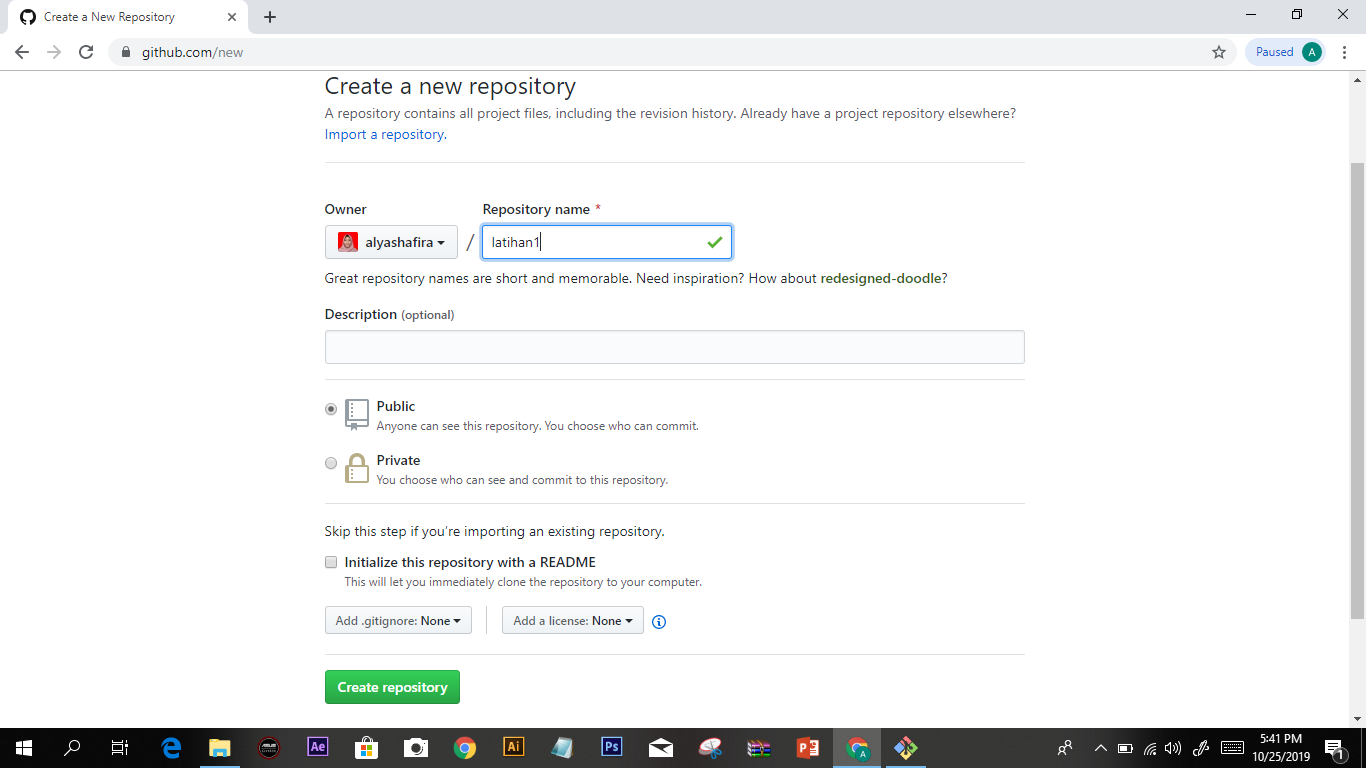This screenshot has width=1366, height=768.
Task: Click the license info icon
Action: click(x=659, y=621)
